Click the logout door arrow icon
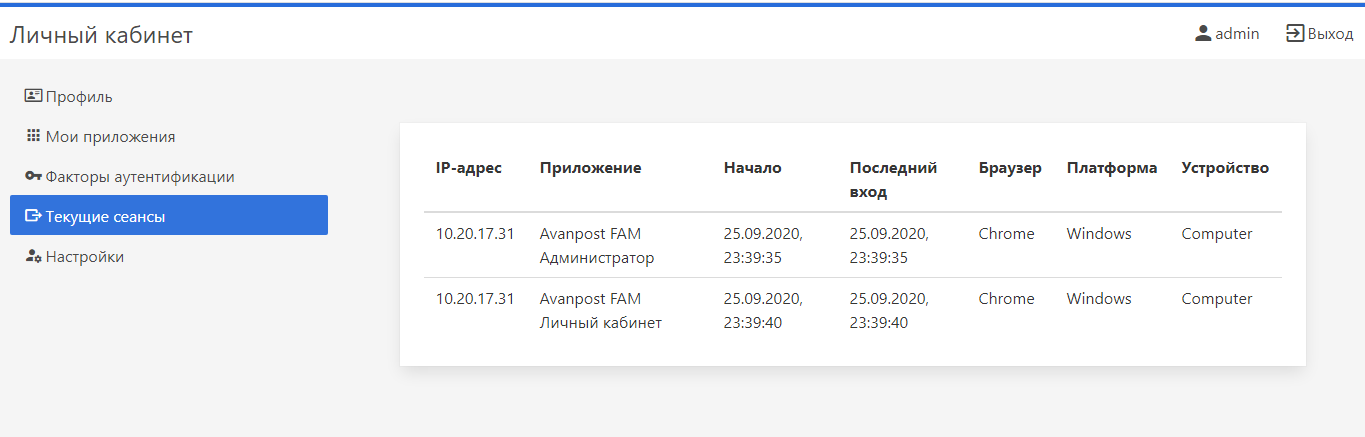Viewport: 1365px width, 437px height. click(1295, 33)
